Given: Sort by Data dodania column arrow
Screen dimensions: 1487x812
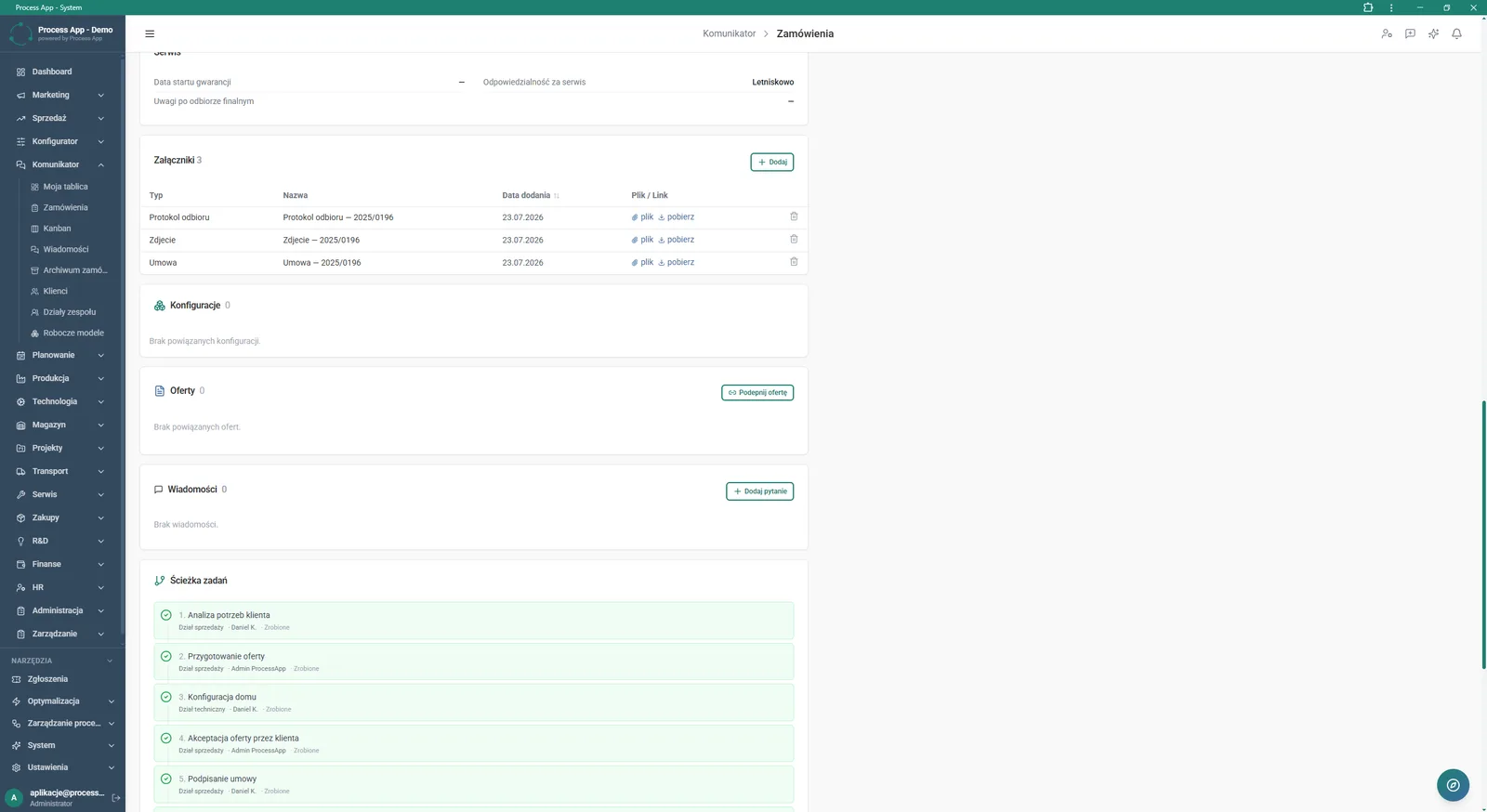Looking at the screenshot, I should click(557, 196).
